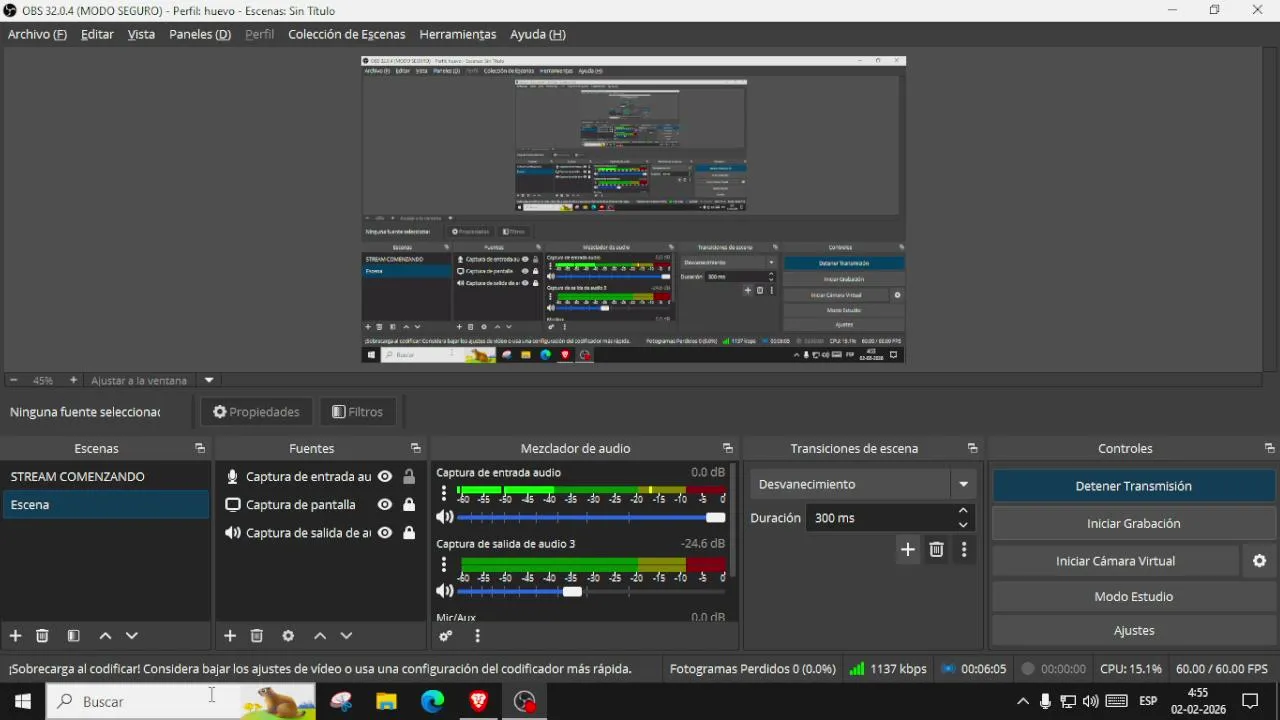
Task: Open File Explorer from the taskbar
Action: pyautogui.click(x=386, y=702)
